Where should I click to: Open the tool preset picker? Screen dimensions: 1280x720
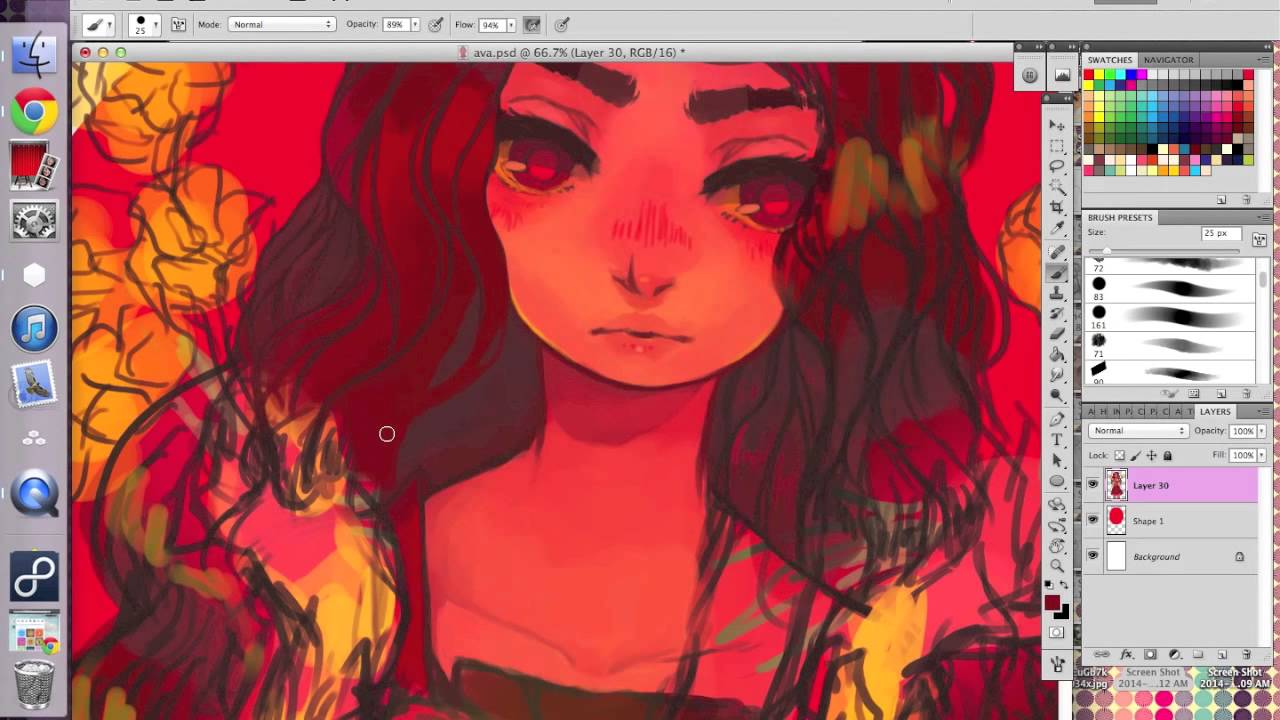(98, 25)
